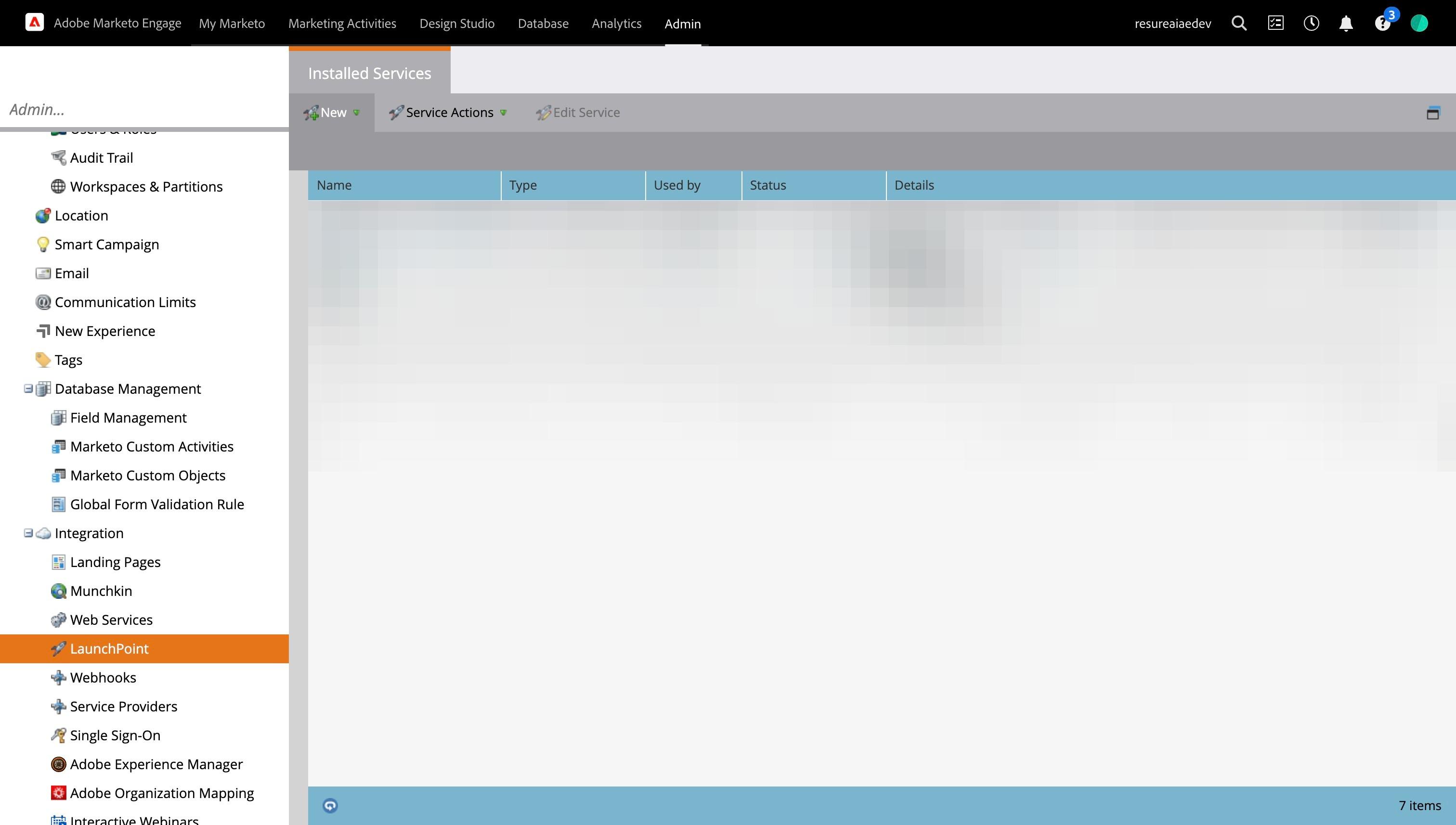This screenshot has width=1456, height=825.
Task: Open the Design Studio menu item
Action: (x=457, y=23)
